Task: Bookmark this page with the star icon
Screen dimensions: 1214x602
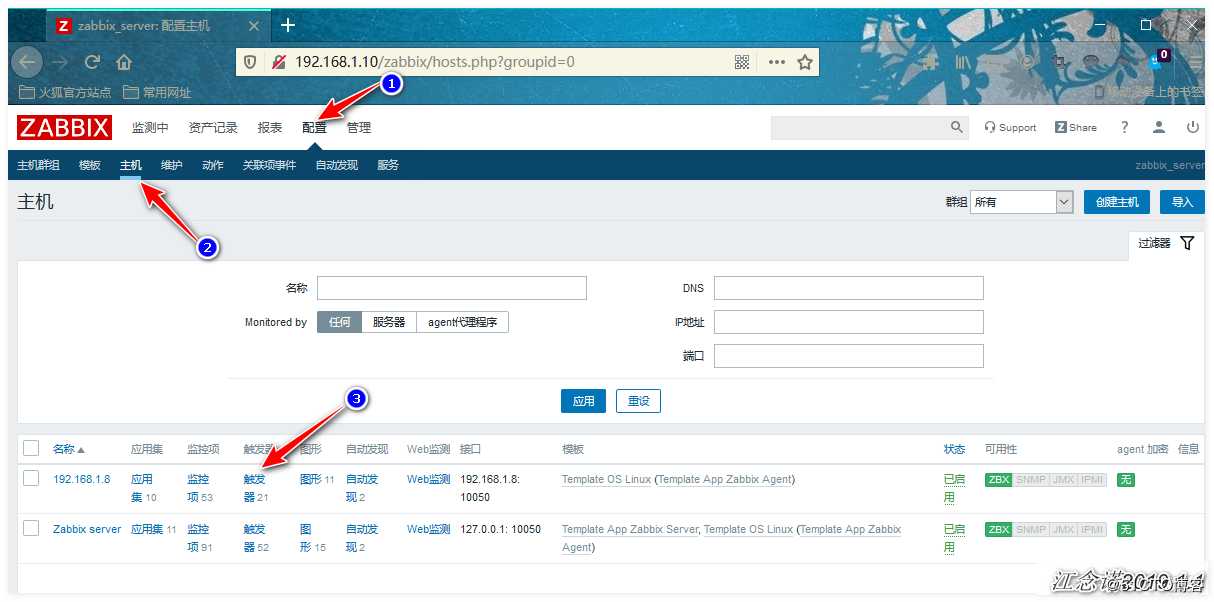Action: coord(805,62)
